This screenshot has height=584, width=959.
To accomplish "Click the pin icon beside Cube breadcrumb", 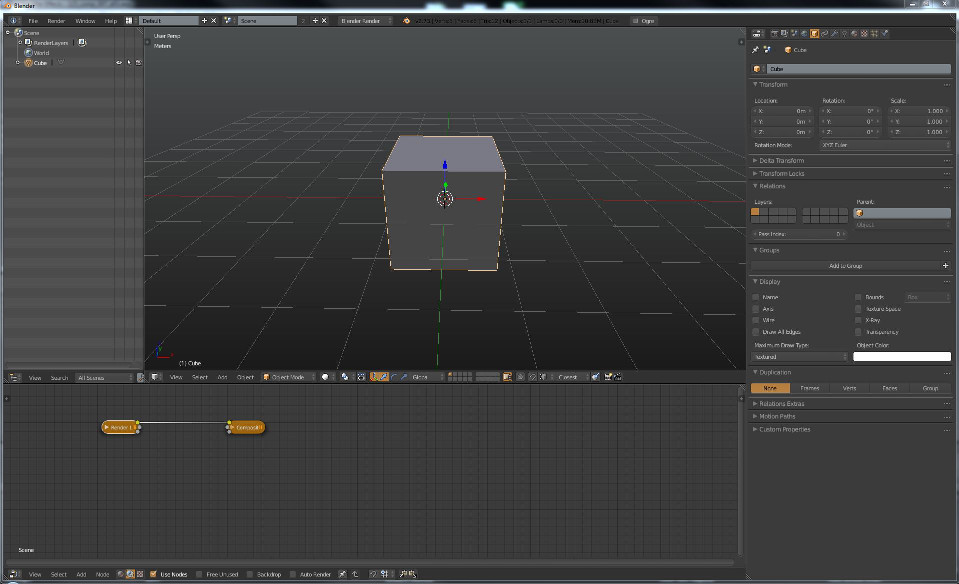I will tap(756, 49).
